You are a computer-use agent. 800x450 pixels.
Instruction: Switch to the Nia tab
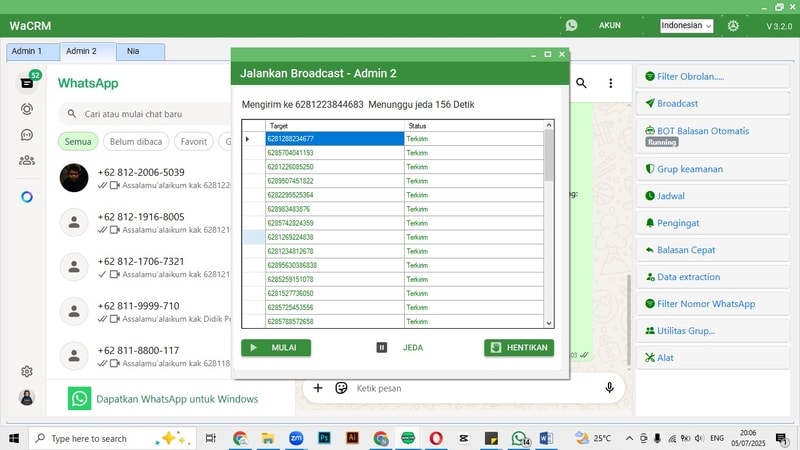tap(140, 52)
